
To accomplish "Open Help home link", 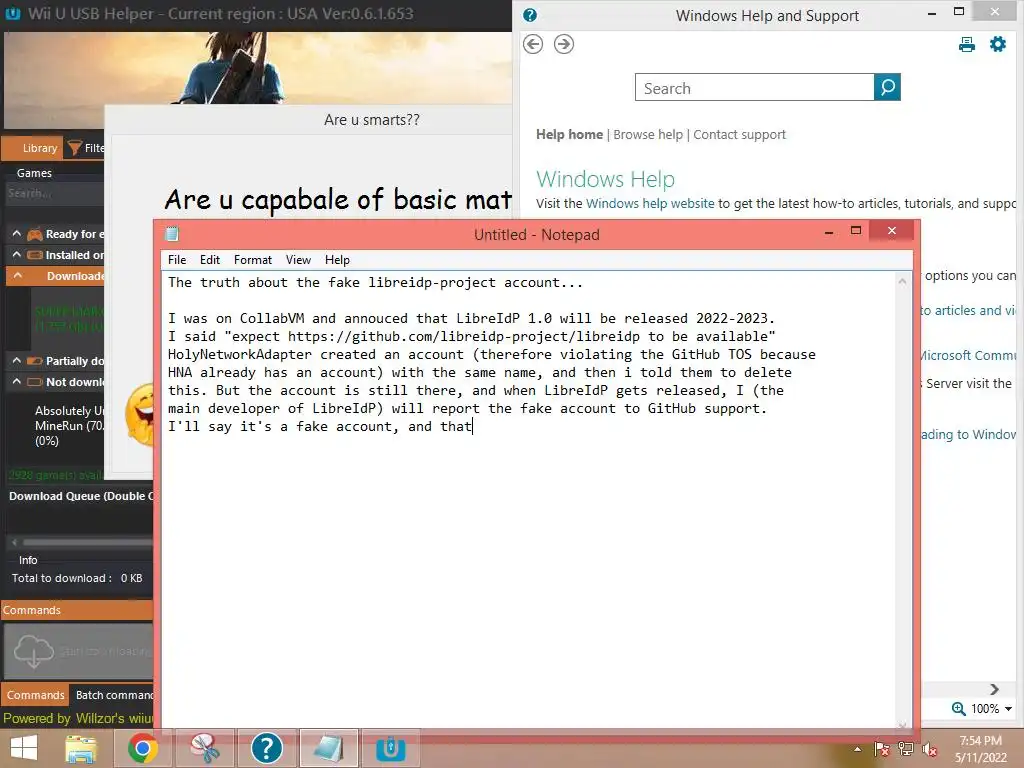I will [x=569, y=135].
